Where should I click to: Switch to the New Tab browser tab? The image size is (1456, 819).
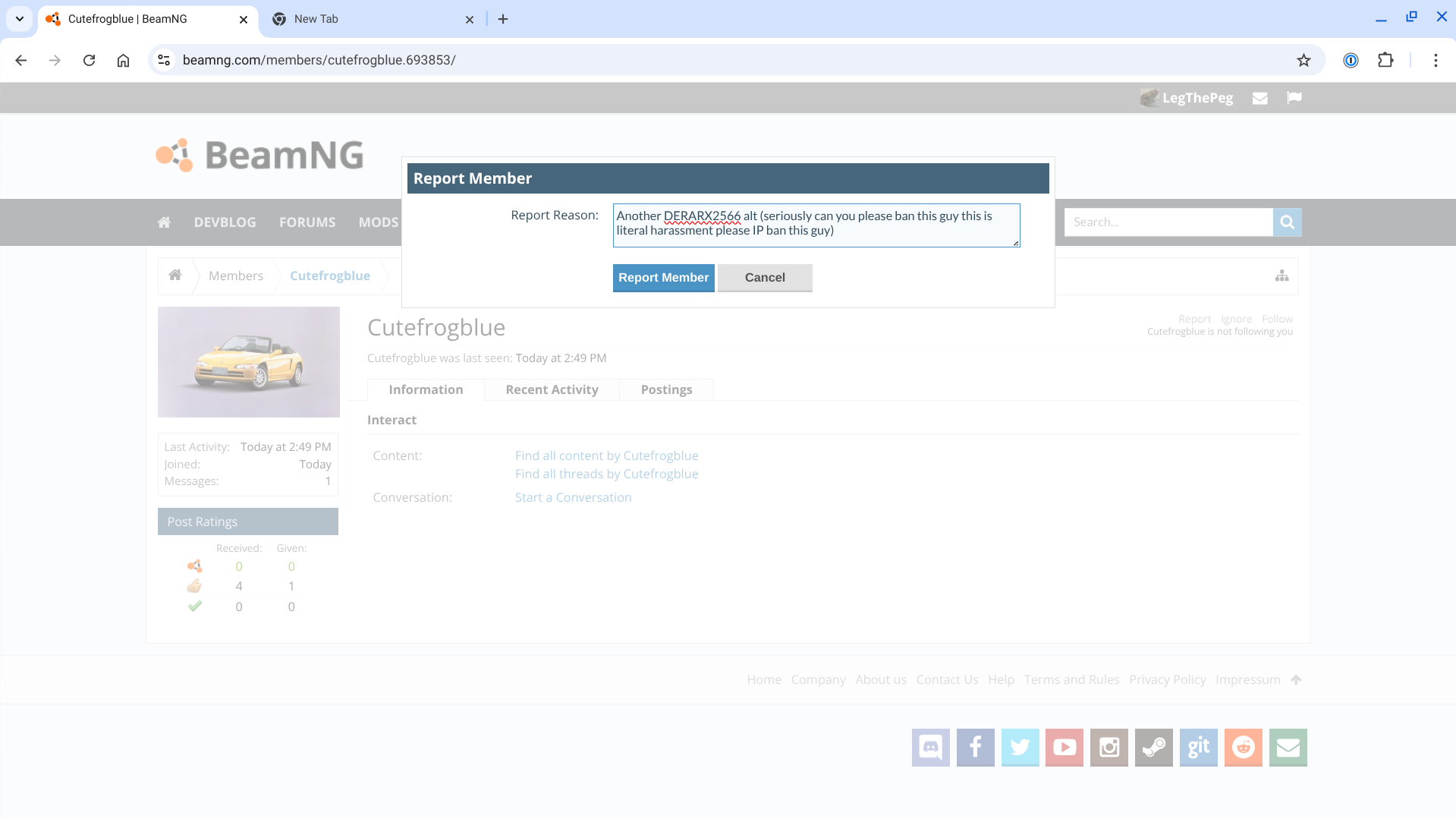pyautogui.click(x=372, y=19)
